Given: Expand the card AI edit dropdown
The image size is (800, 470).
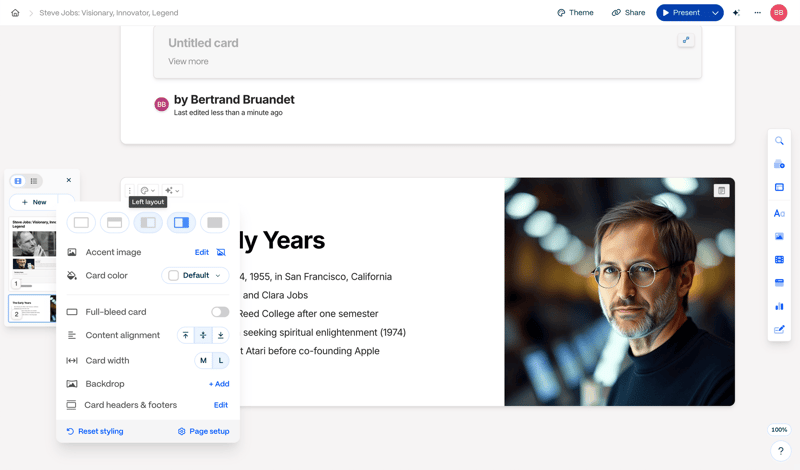Looking at the screenshot, I should point(172,190).
